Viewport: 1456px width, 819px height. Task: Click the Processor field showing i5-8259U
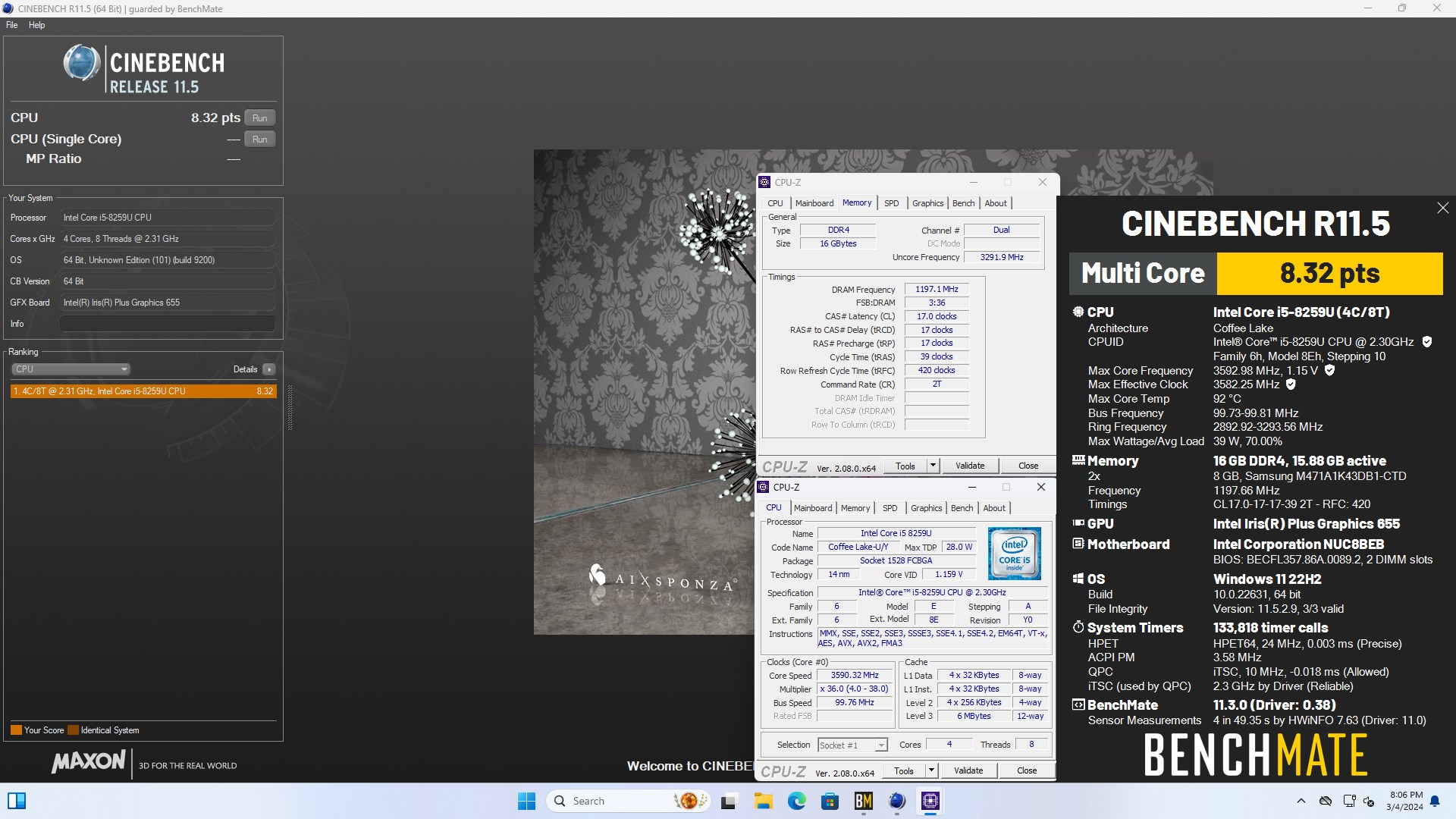(x=167, y=218)
